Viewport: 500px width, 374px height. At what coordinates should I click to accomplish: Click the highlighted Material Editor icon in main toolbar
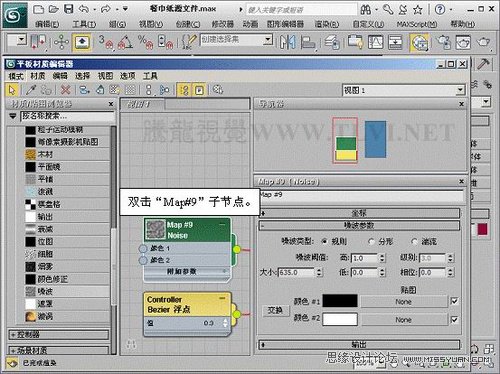point(419,42)
